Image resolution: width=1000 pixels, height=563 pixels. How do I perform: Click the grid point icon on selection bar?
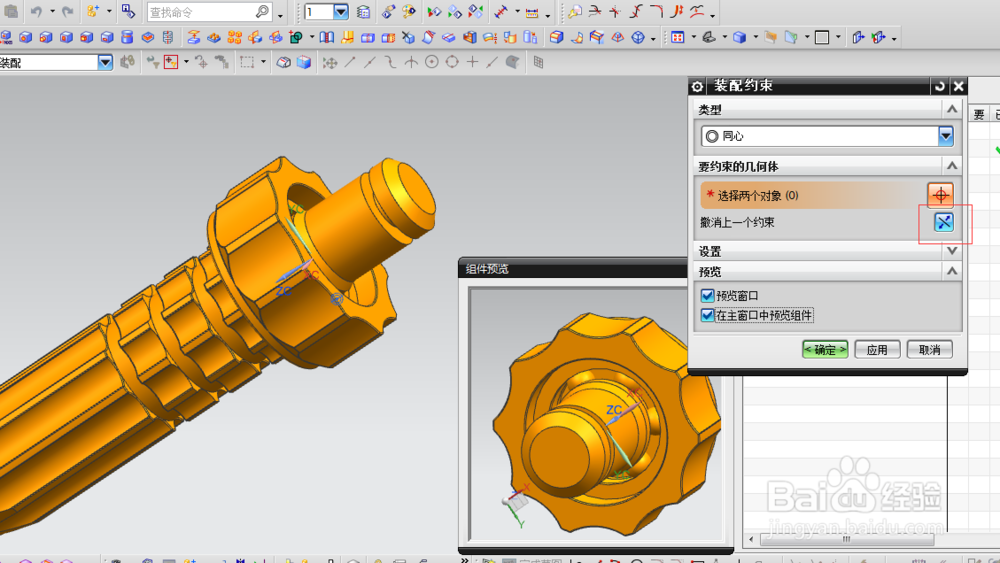coord(538,62)
